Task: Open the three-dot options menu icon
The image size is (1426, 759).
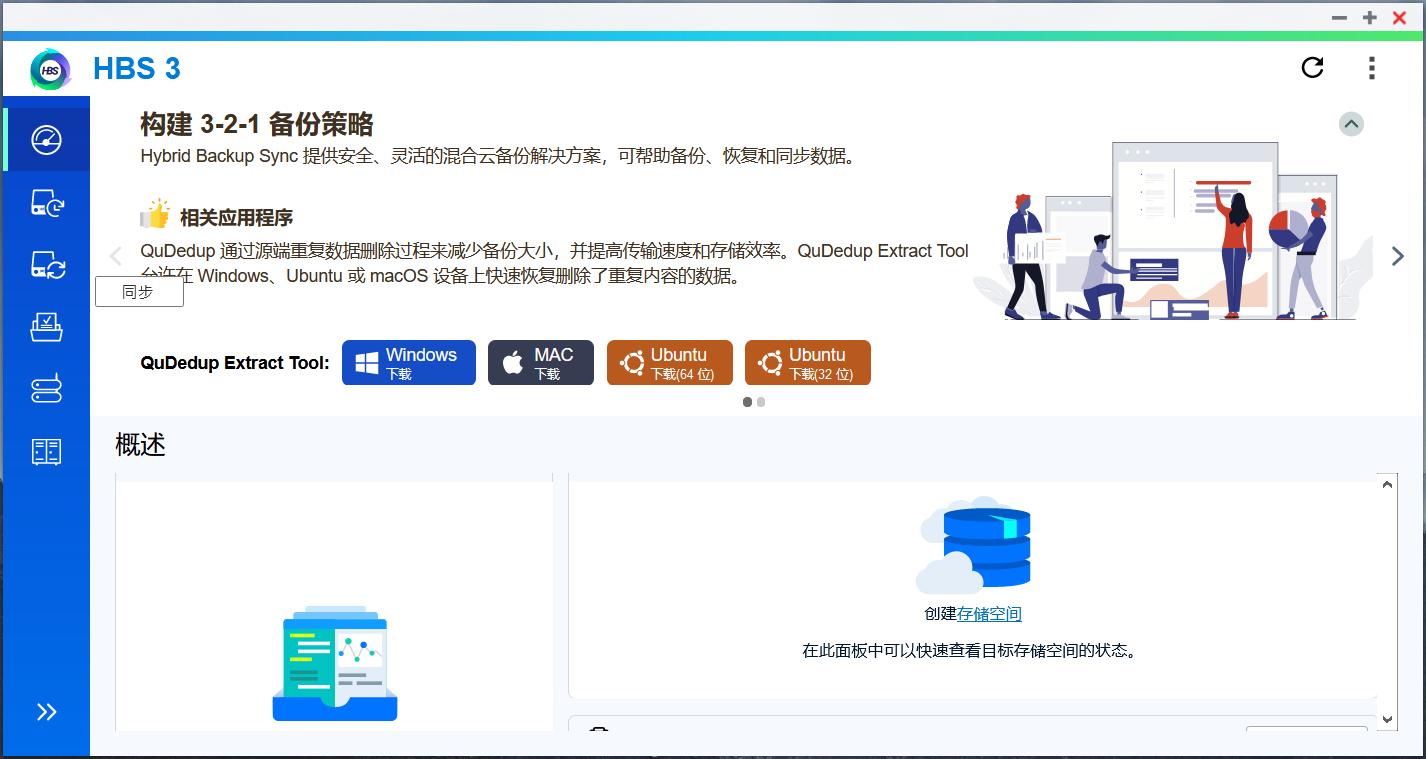Action: click(1371, 68)
